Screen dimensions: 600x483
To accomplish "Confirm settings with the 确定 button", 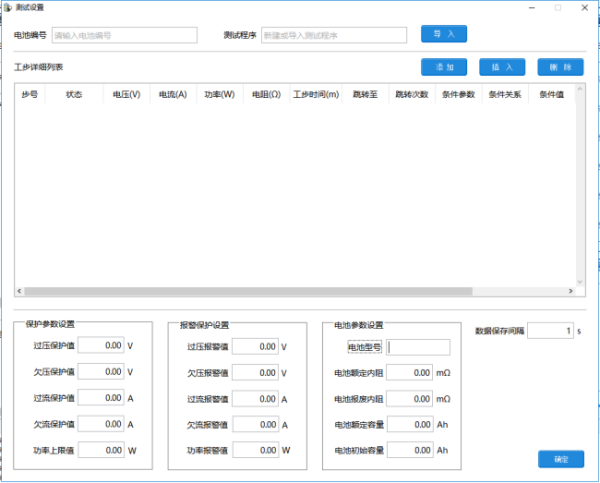I will click(560, 459).
